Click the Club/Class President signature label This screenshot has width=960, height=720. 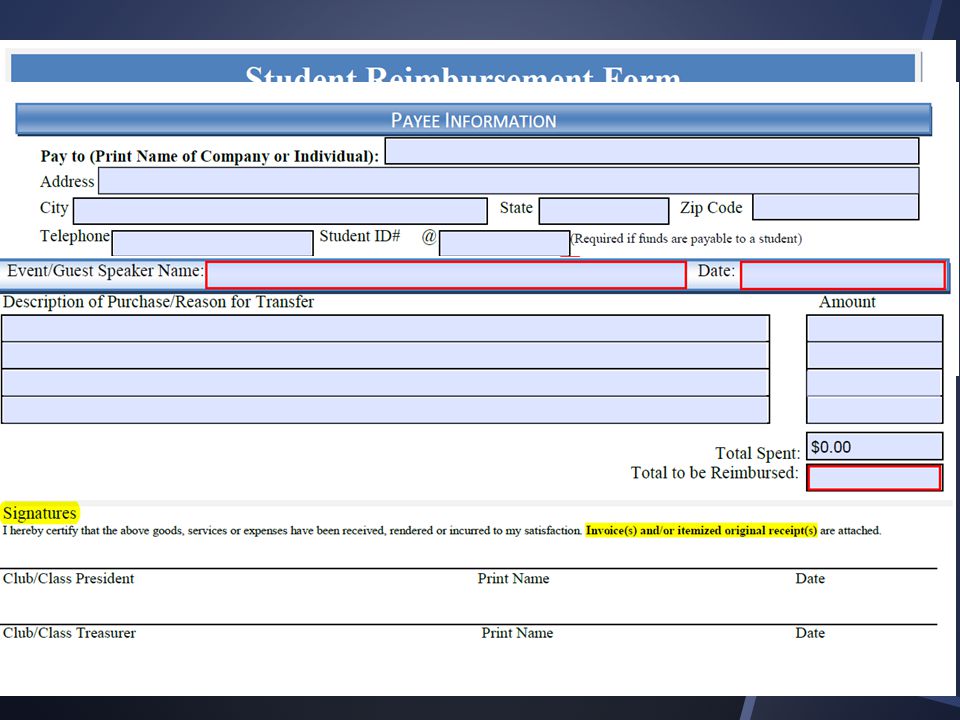point(69,579)
